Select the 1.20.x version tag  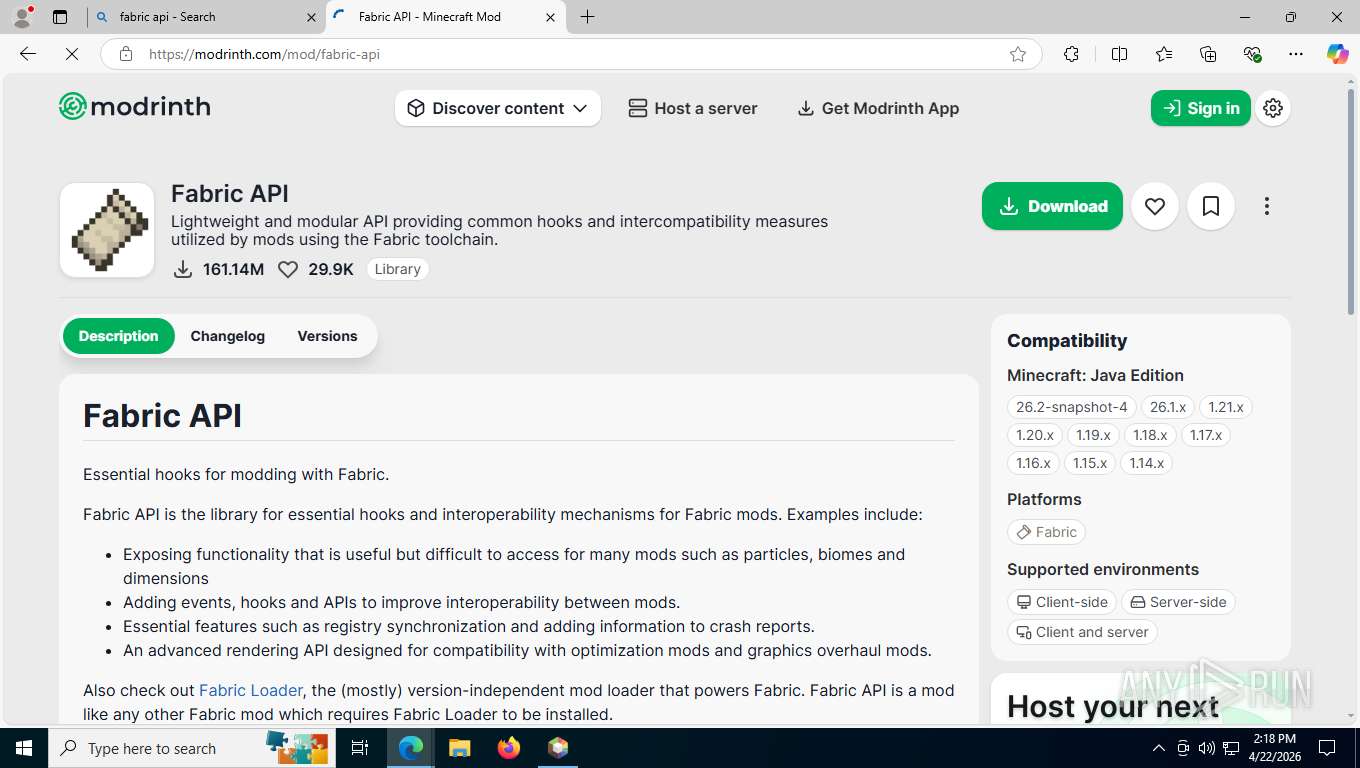1035,435
